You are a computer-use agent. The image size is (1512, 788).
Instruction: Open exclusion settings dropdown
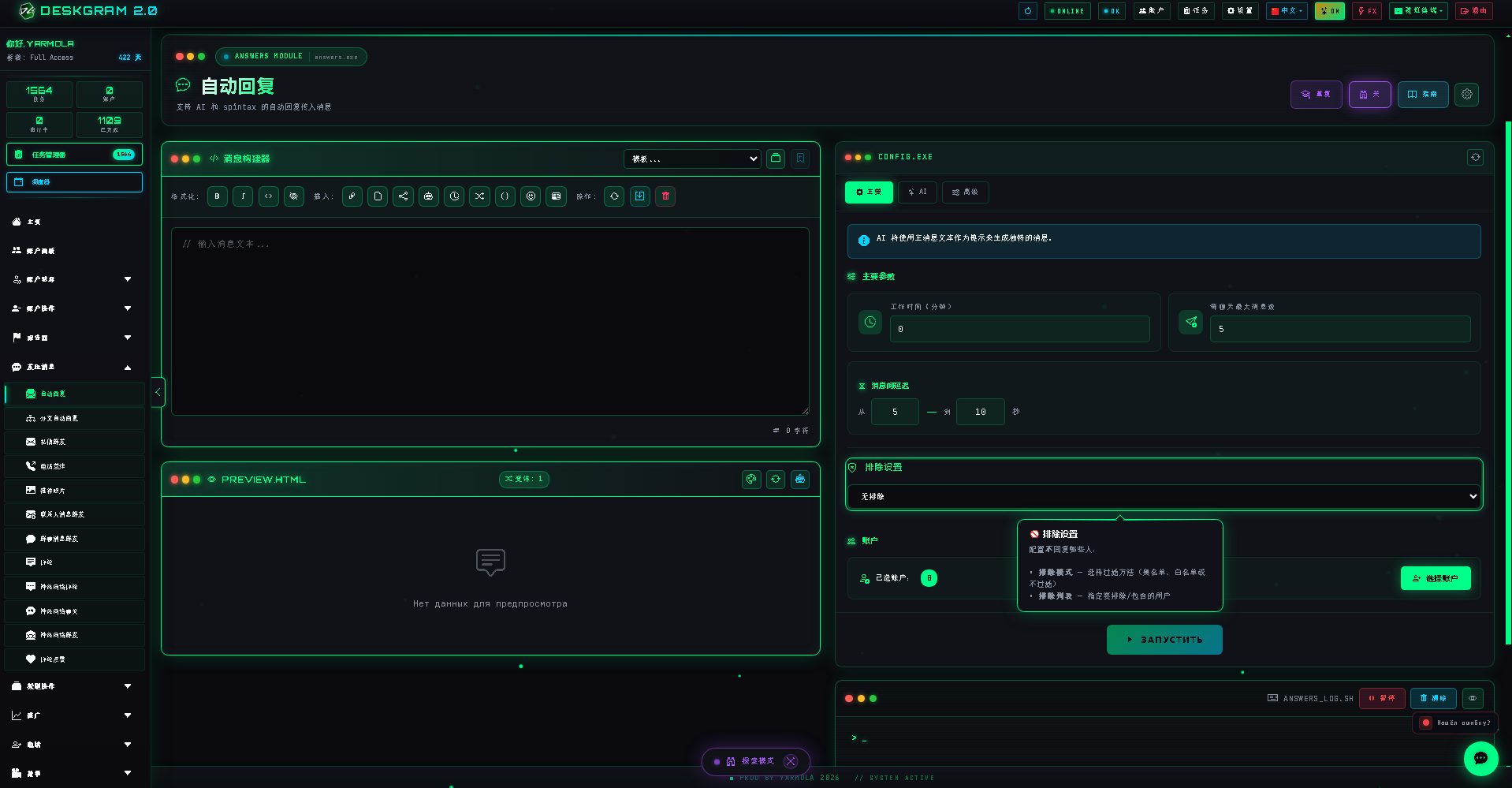1164,496
